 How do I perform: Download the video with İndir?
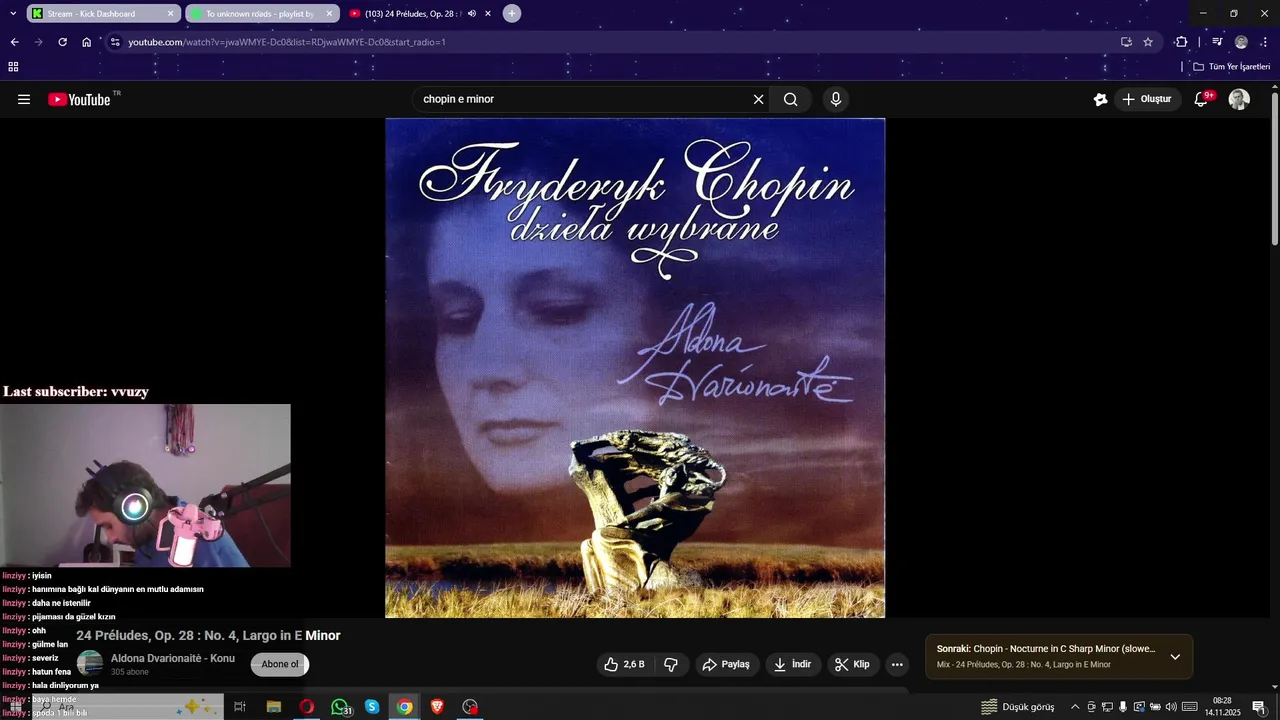click(792, 664)
